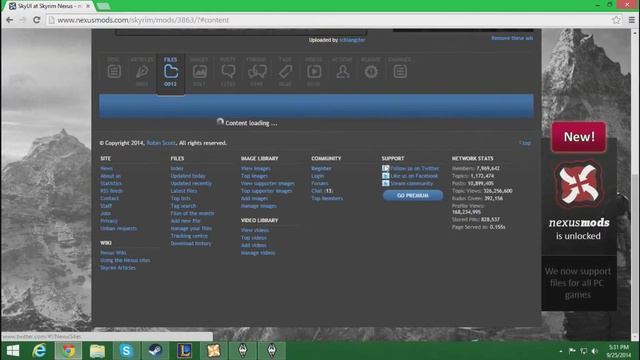The height and width of the screenshot is (360, 640).
Task: Open the Top supporter images link
Action: click(x=267, y=191)
